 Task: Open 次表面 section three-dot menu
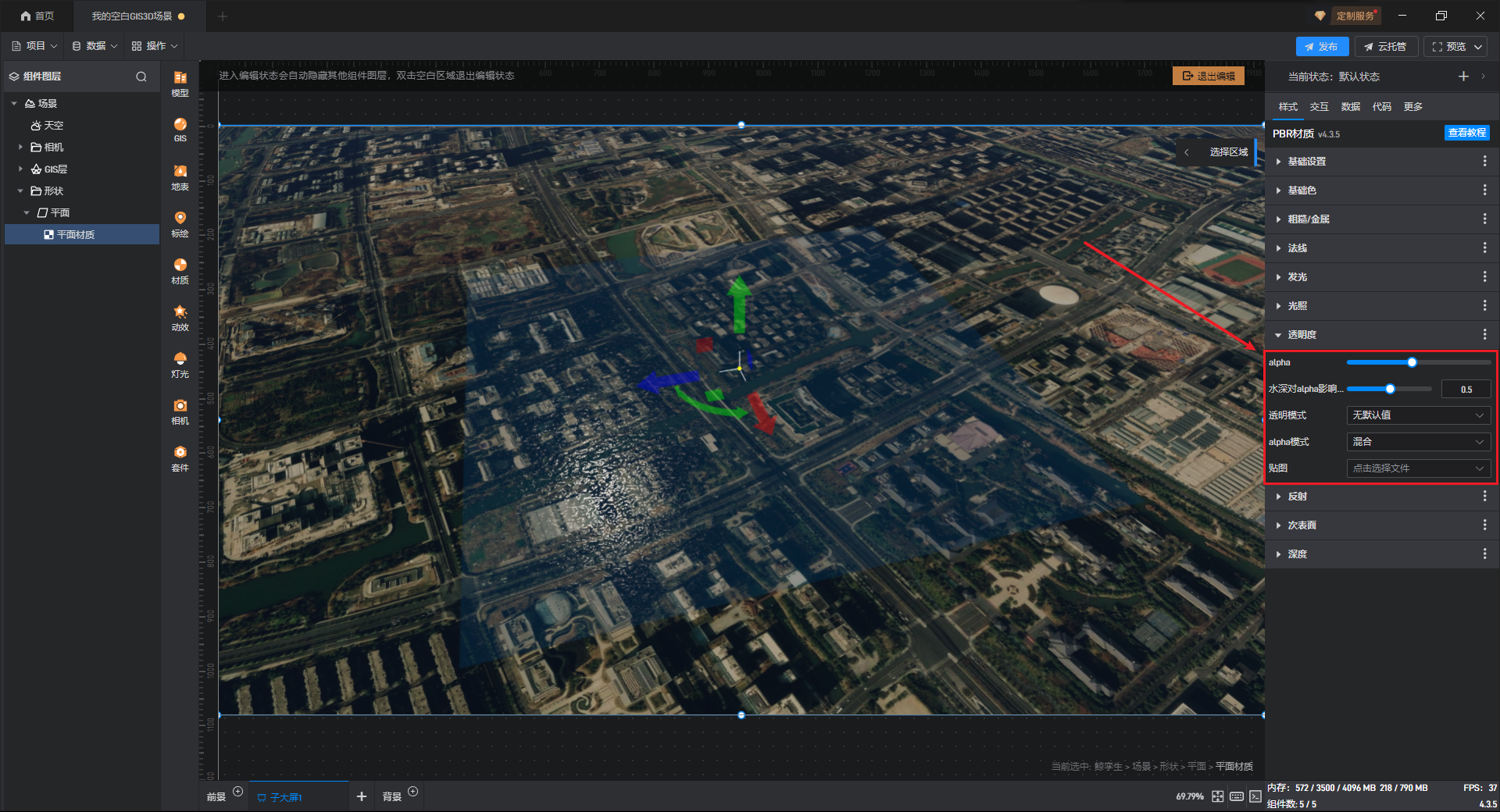pyautogui.click(x=1484, y=525)
